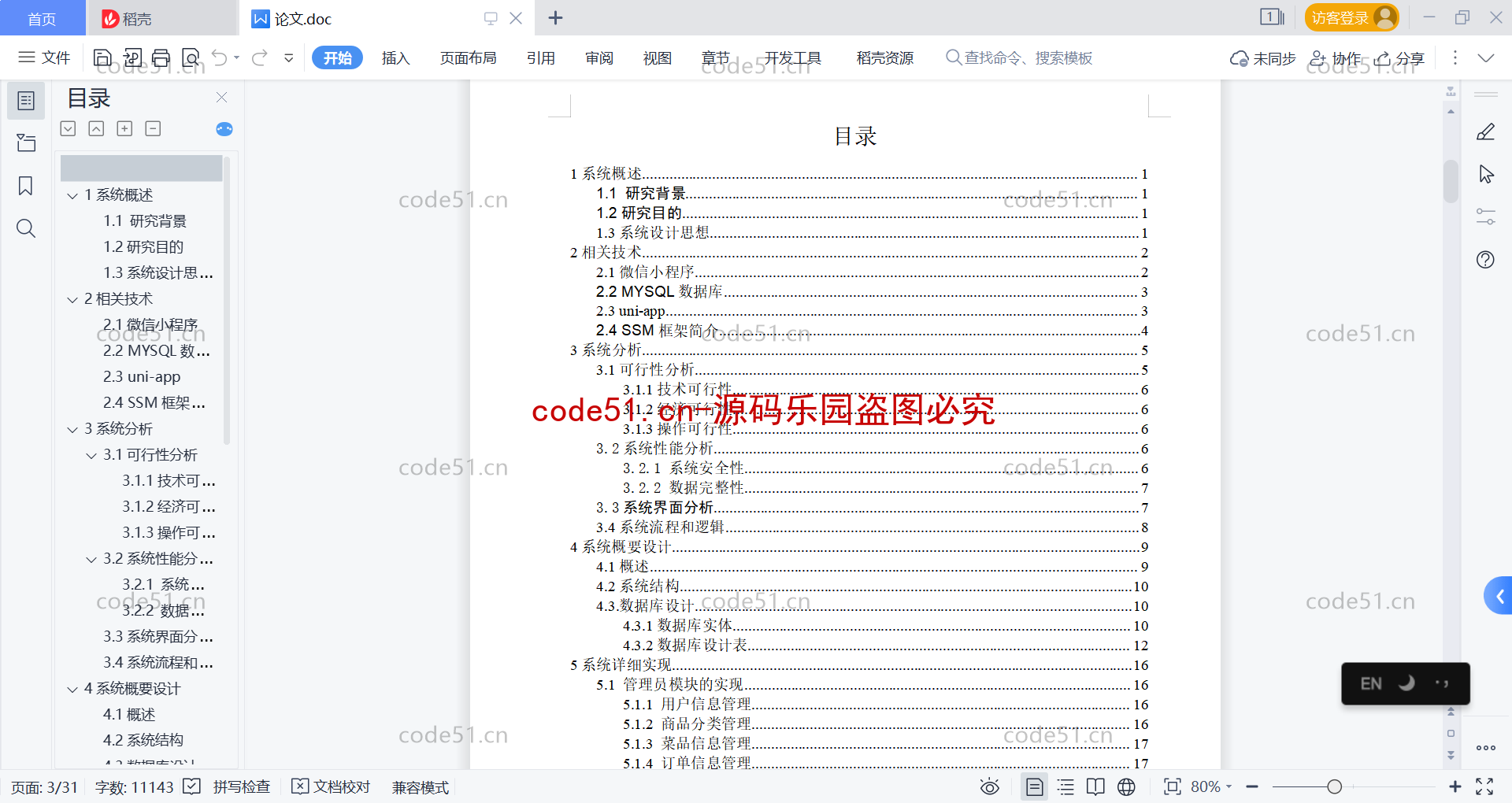This screenshot has width=1512, height=803.
Task: Select 2.3 uni-app in outline
Action: [142, 376]
